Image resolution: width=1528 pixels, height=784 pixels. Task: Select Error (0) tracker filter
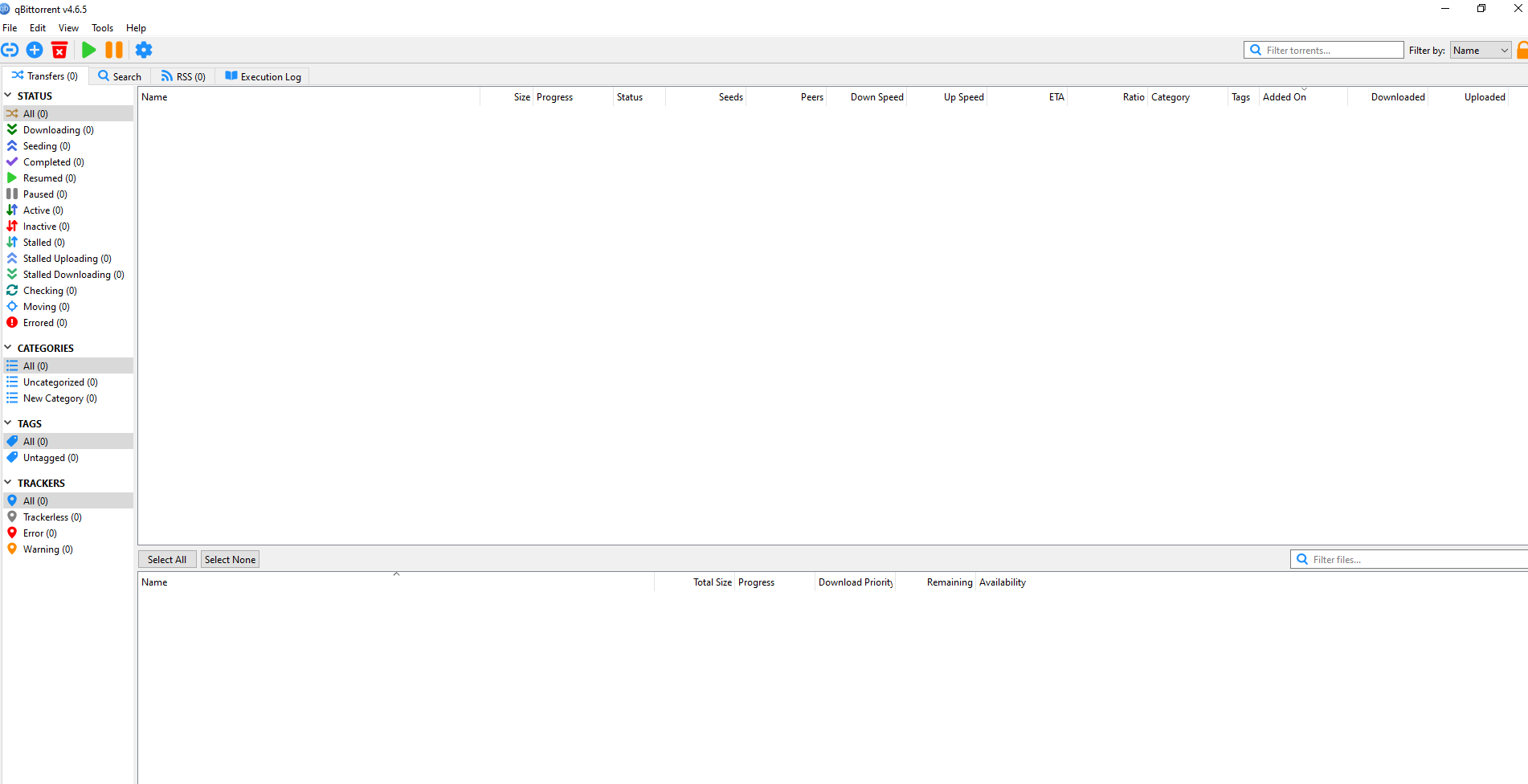point(68,533)
